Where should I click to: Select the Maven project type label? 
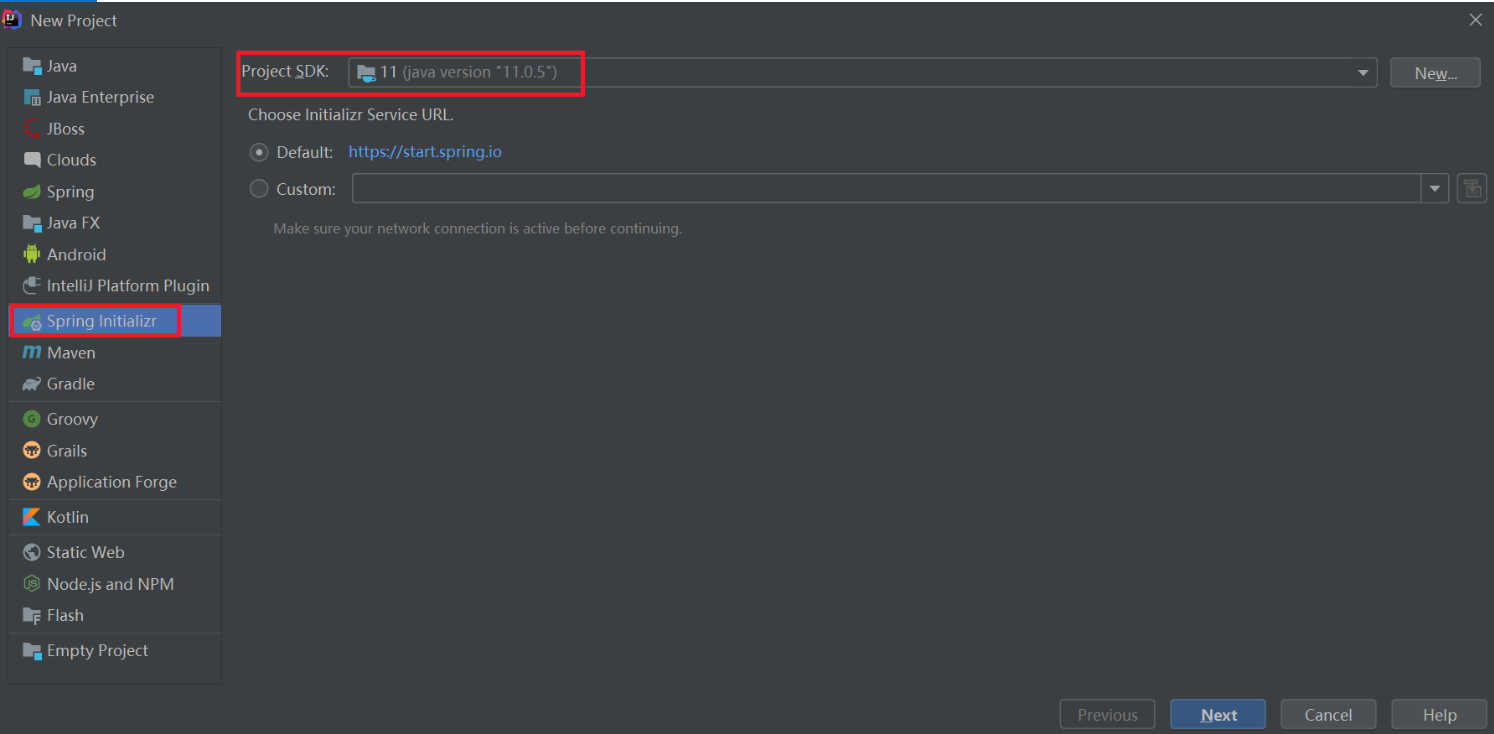pos(71,353)
